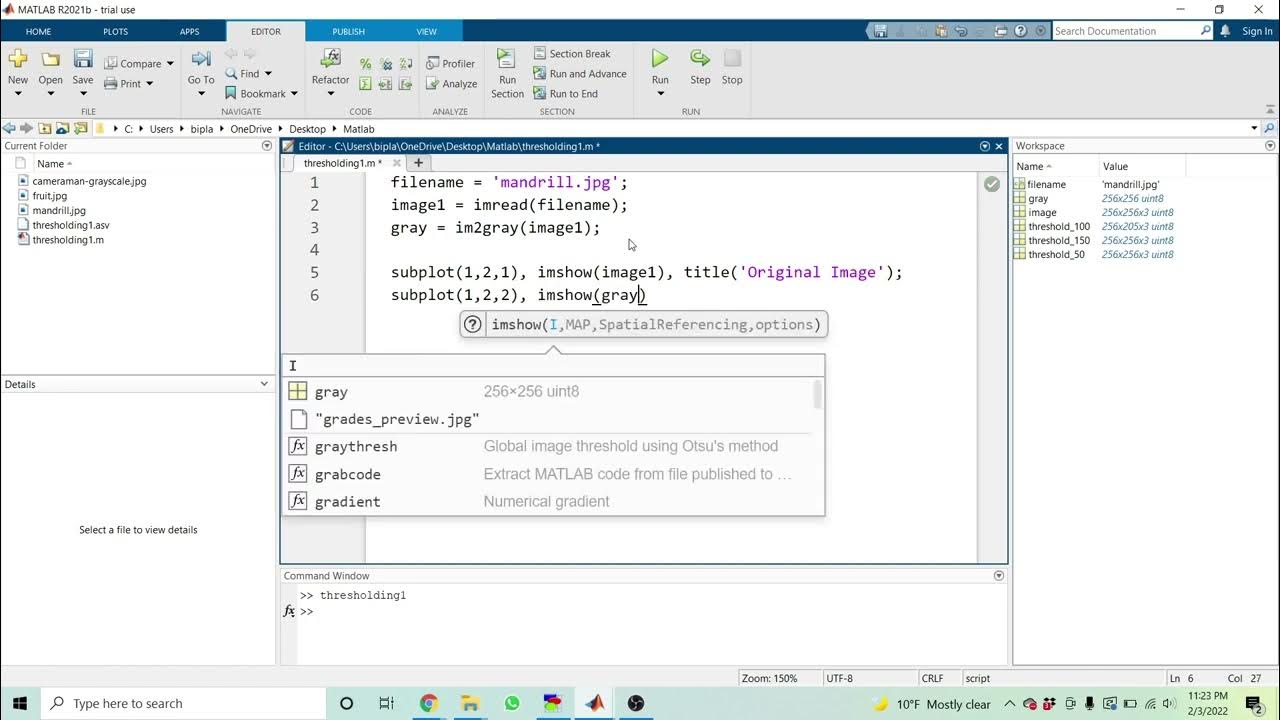Select mandrill.jpg in Current Folder

tap(59, 211)
